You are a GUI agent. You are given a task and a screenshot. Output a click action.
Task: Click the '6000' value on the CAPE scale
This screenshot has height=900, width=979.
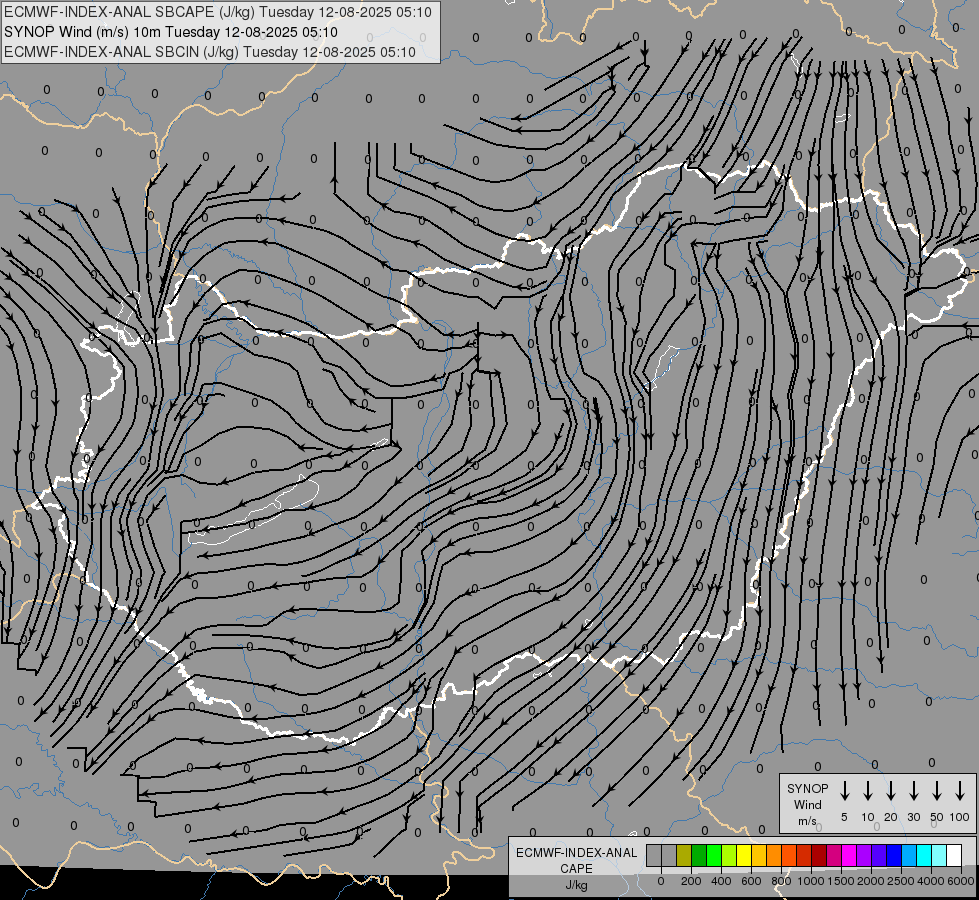(961, 881)
